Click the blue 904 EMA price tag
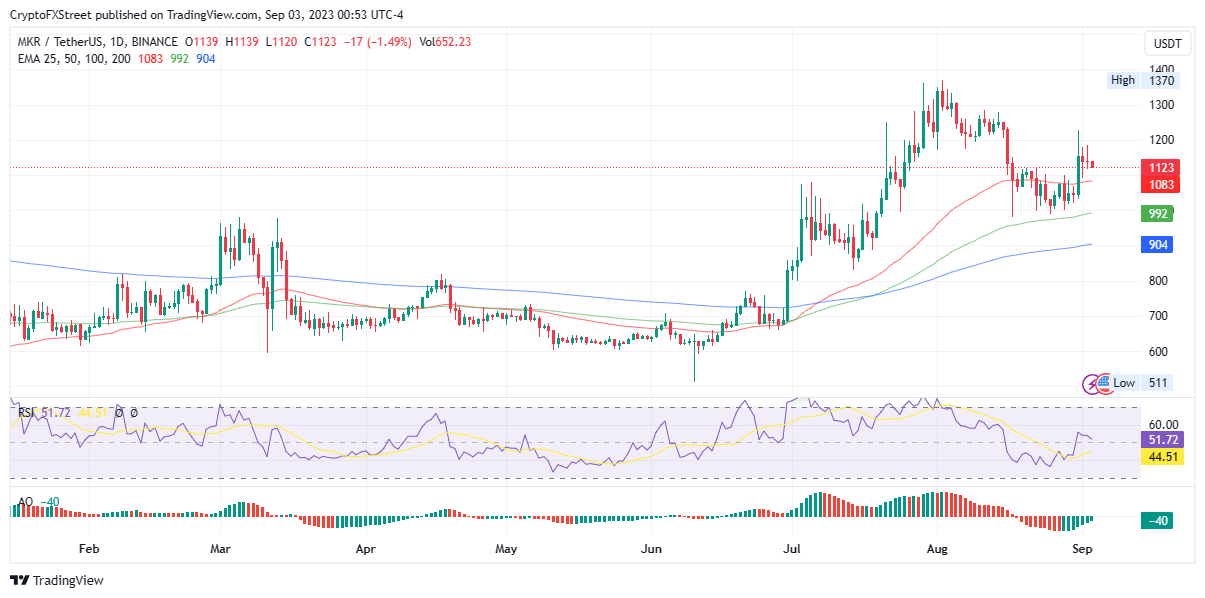1205x598 pixels. pyautogui.click(x=1158, y=245)
